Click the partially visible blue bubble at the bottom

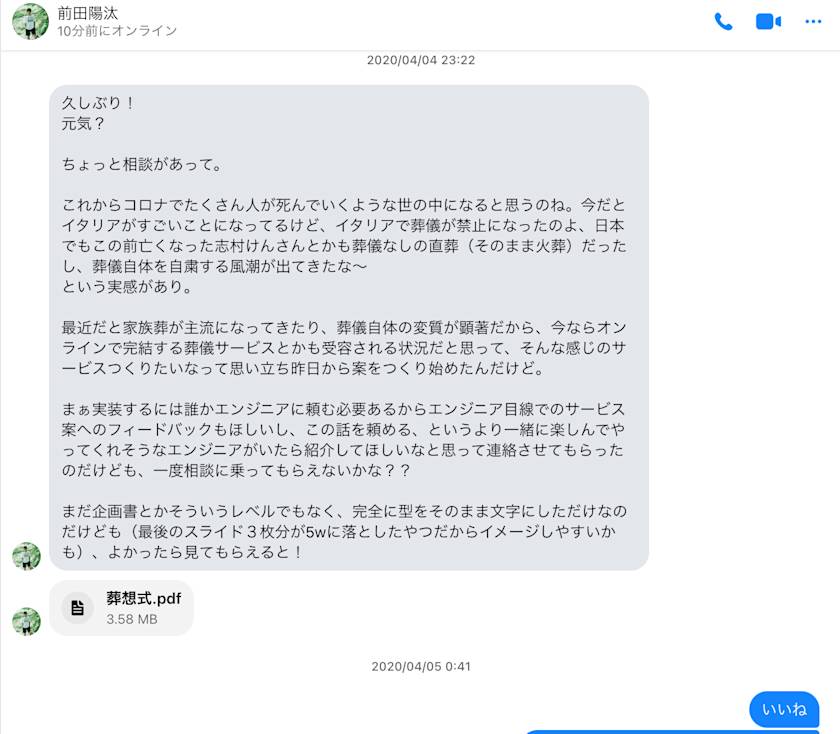click(672, 731)
